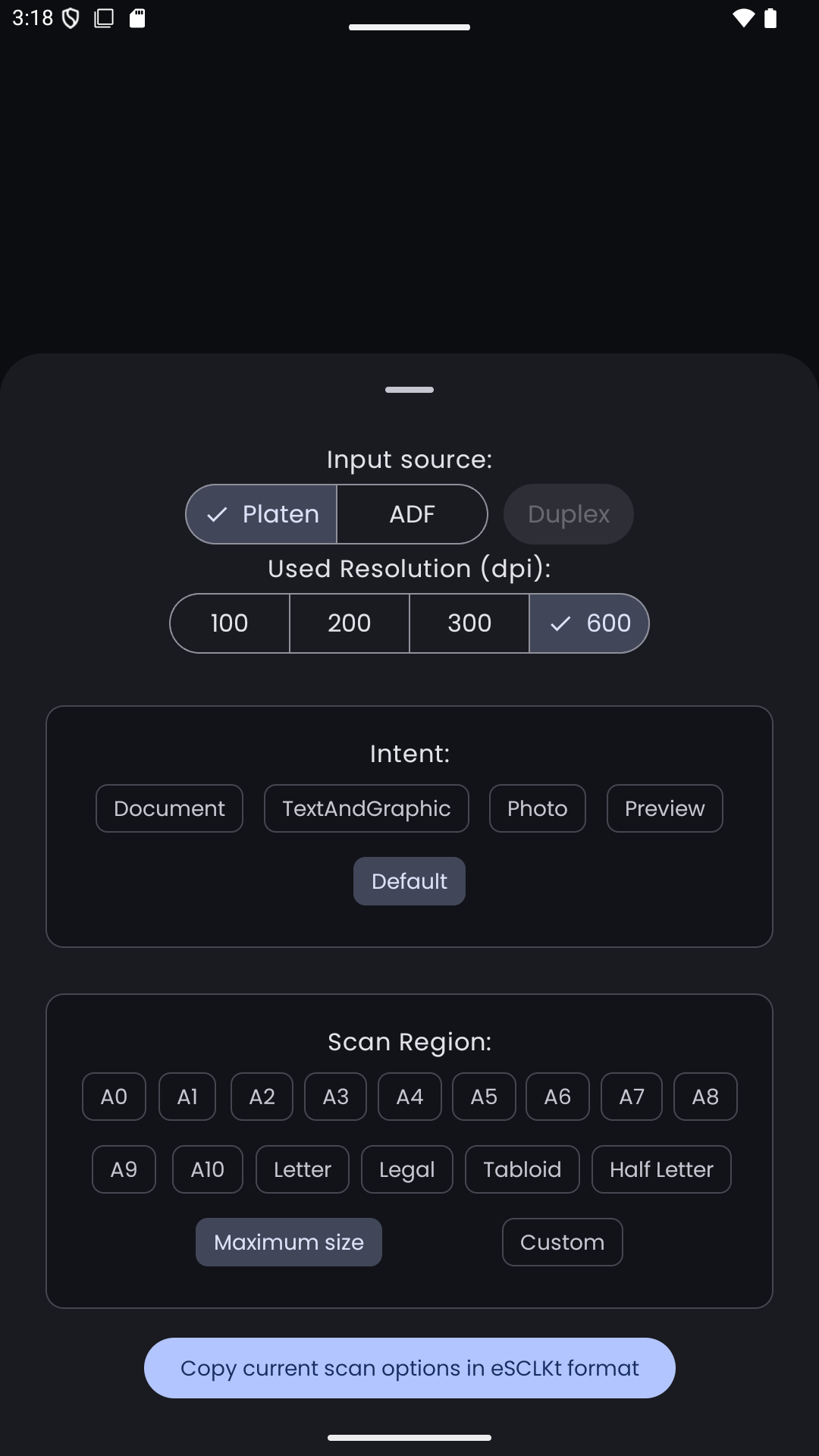819x1456 pixels.
Task: Pick 300 dpi resolution
Action: (x=469, y=623)
